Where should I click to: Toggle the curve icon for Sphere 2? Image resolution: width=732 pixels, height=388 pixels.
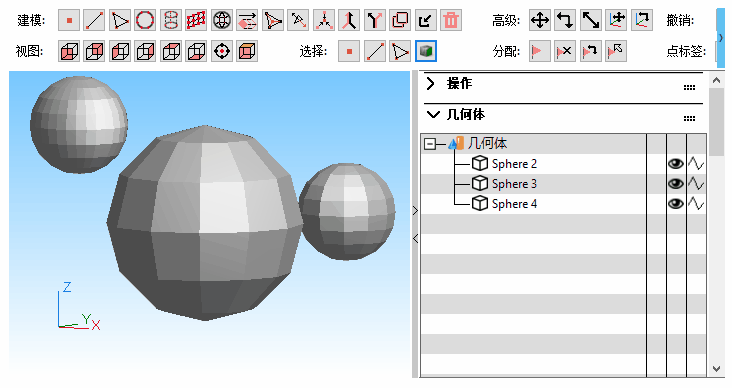tap(696, 164)
